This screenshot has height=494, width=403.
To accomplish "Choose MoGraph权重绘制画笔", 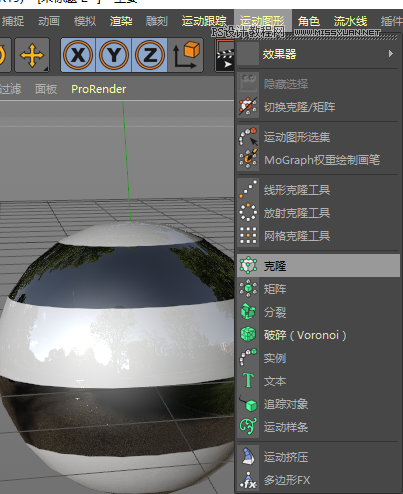I will [318, 160].
